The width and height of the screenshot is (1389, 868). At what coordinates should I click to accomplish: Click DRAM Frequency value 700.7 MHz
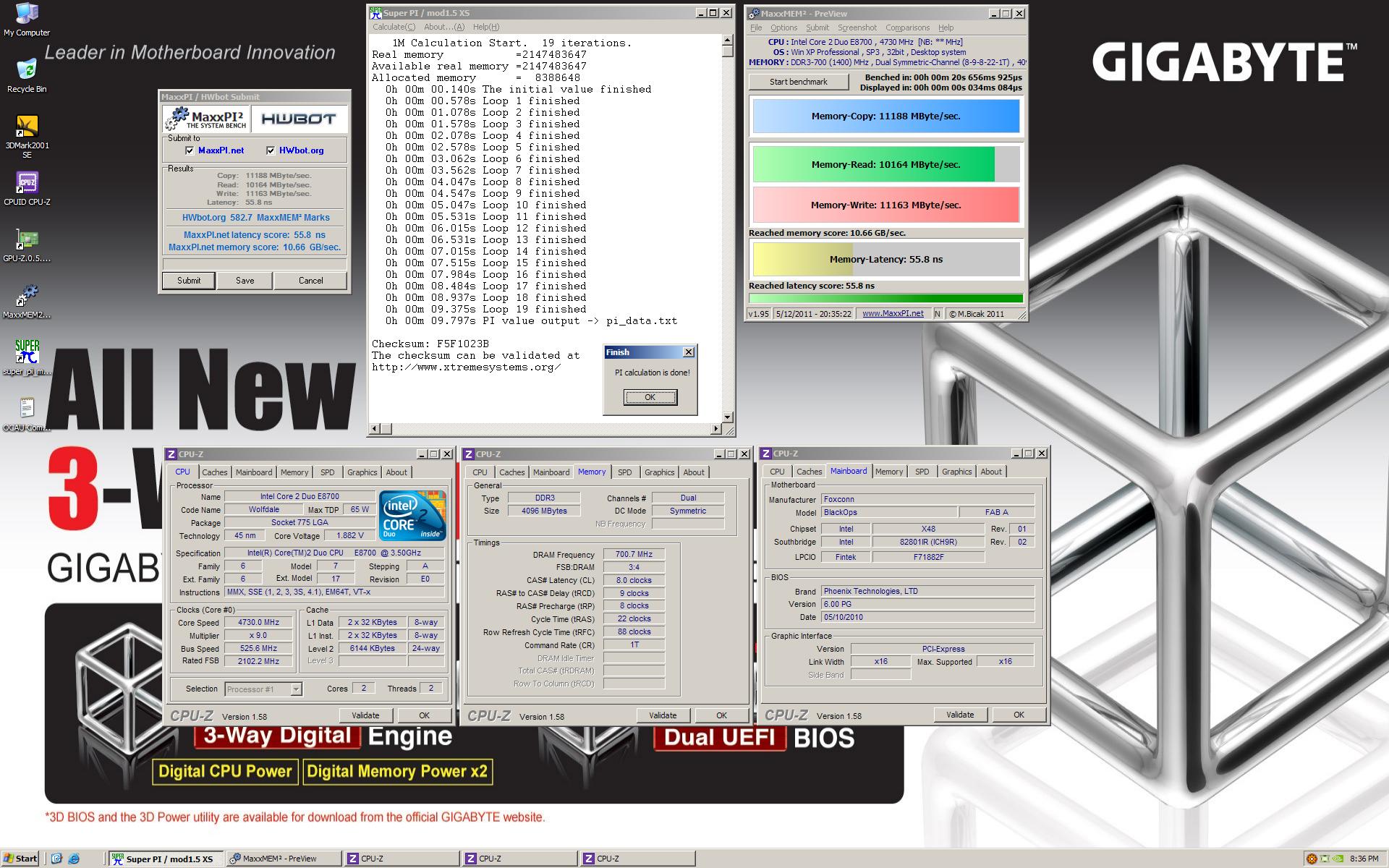point(634,555)
